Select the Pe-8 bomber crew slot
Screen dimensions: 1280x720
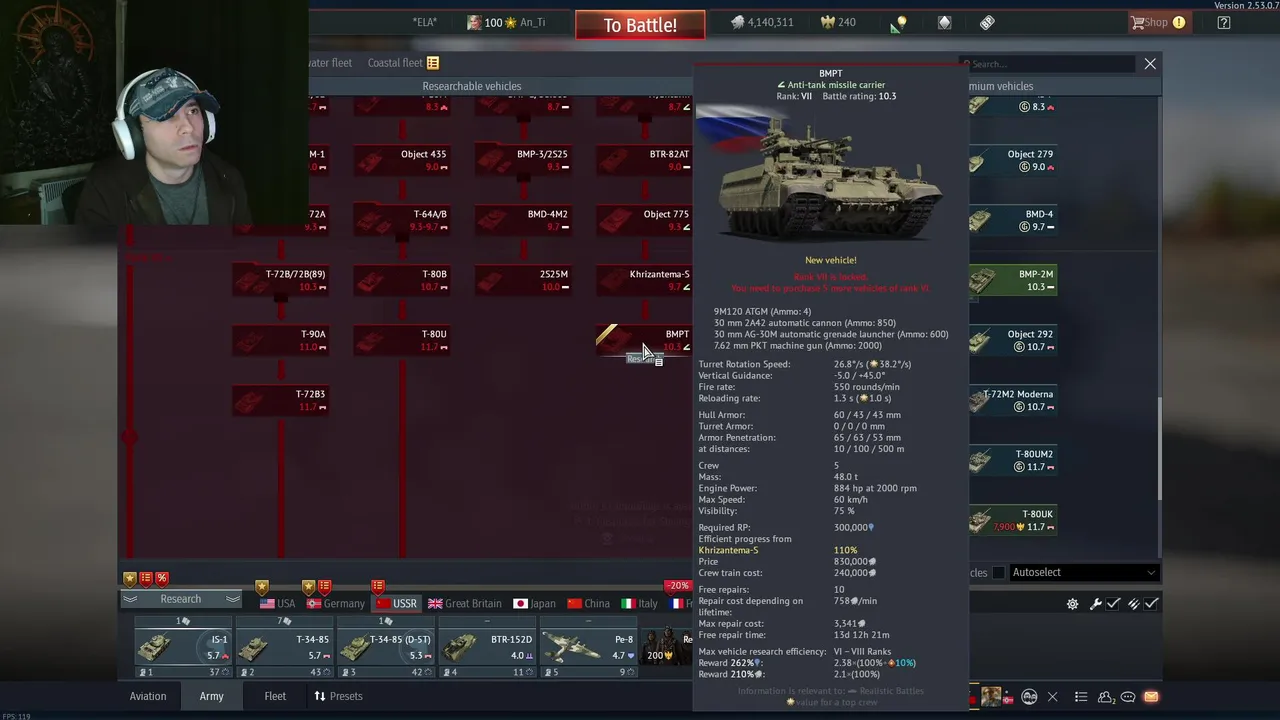tap(588, 647)
